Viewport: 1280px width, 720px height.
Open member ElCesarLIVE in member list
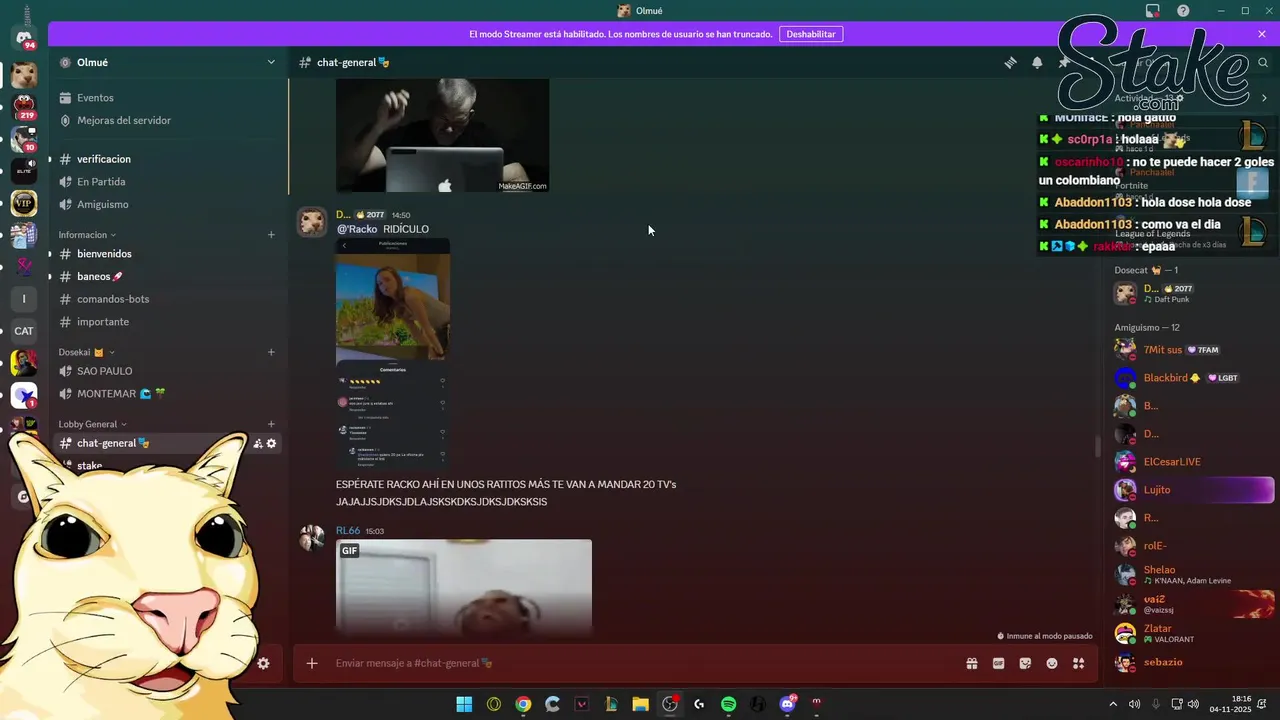point(1193,462)
